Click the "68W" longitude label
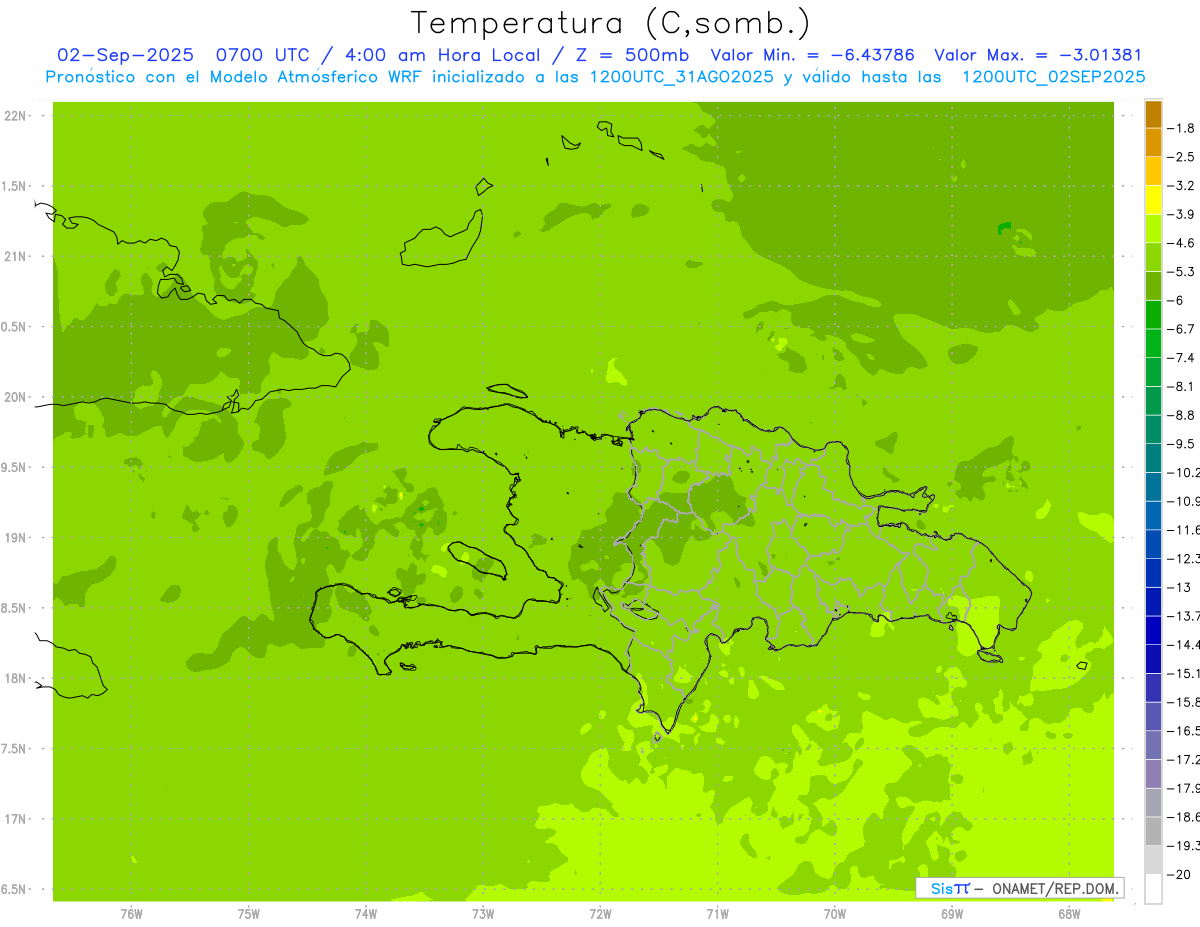 click(1069, 913)
